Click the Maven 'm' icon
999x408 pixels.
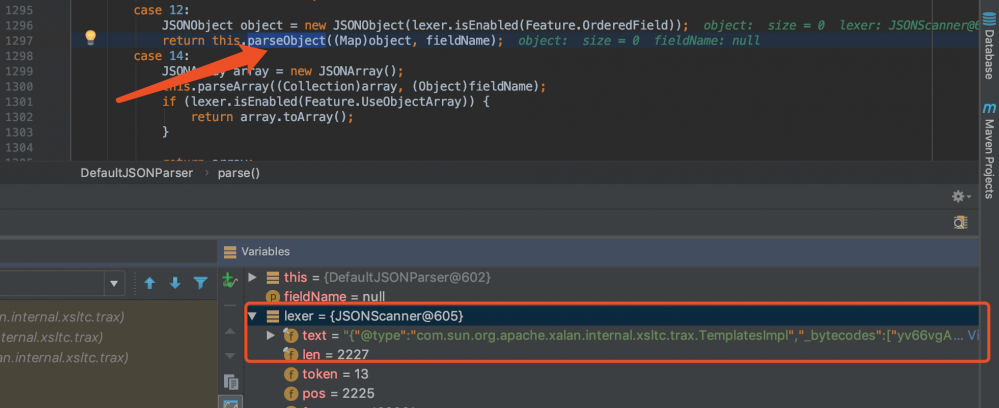989,108
